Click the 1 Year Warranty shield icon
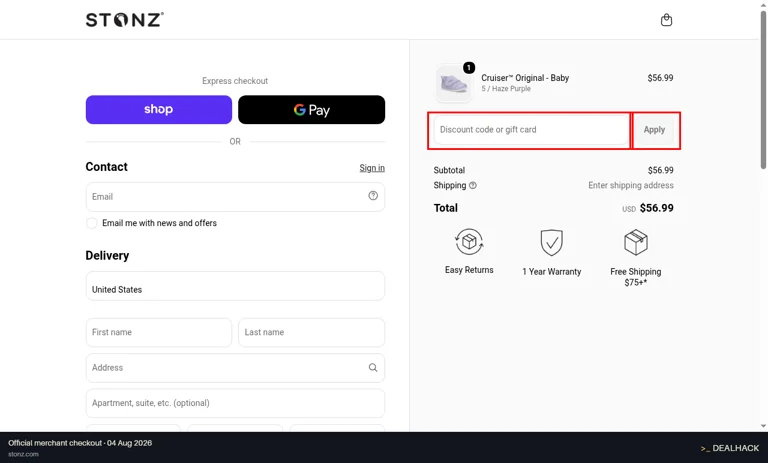 point(552,242)
